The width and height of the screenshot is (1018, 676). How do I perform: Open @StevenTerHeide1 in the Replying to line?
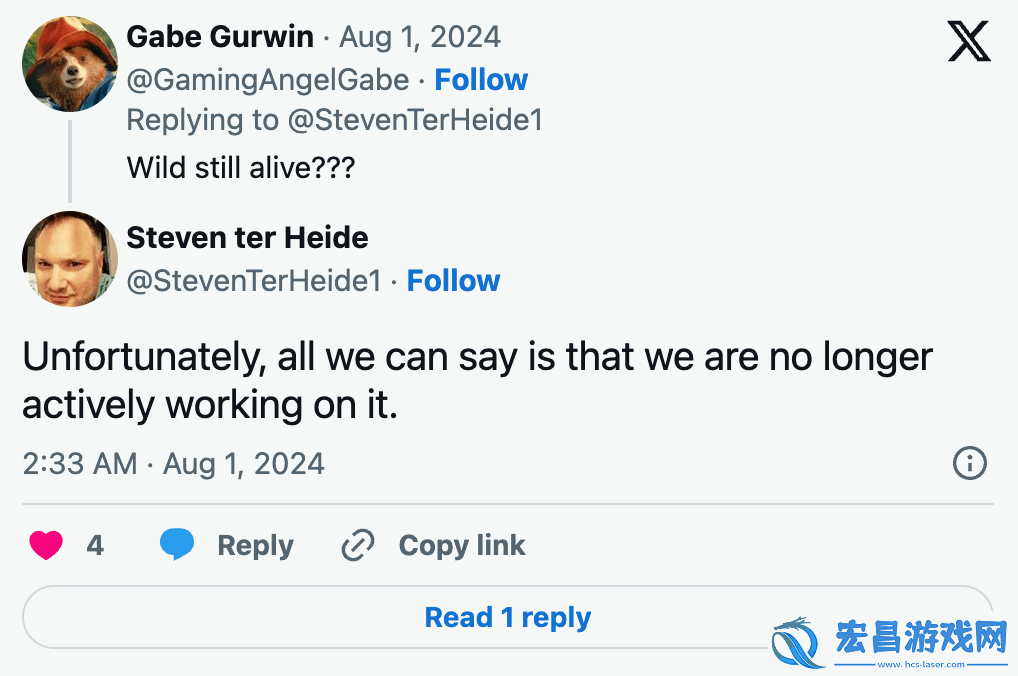(415, 120)
